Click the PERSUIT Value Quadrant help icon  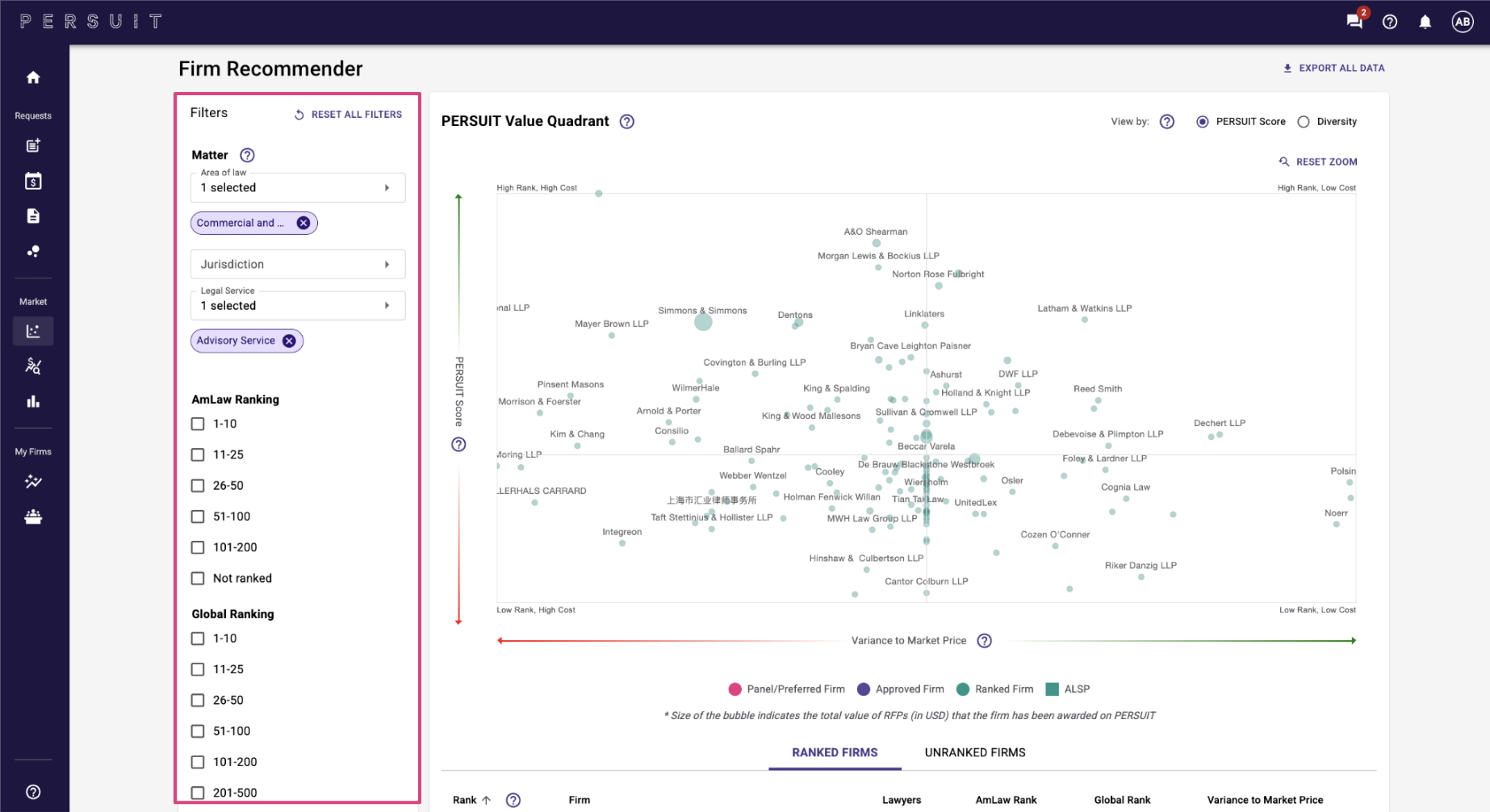627,122
